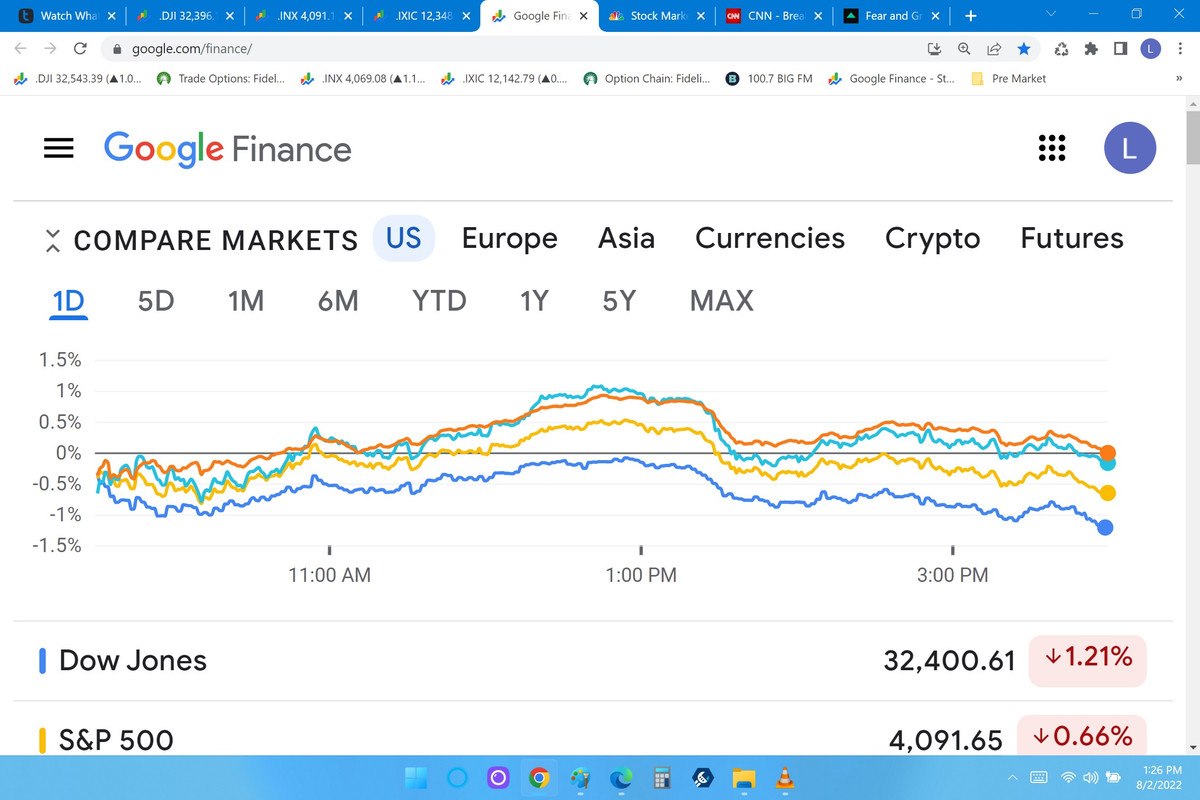The height and width of the screenshot is (800, 1200).
Task: Select the 6M chart range
Action: click(338, 300)
